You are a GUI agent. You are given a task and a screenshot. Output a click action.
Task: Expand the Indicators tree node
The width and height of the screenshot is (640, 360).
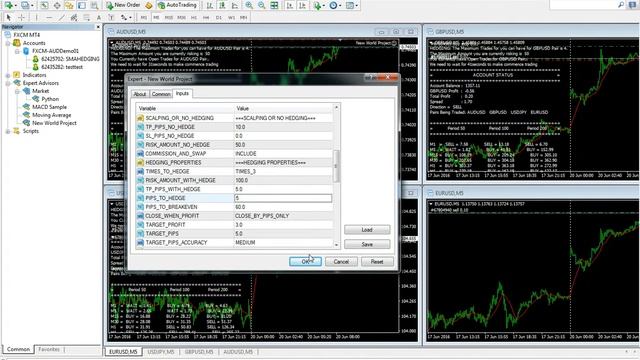pos(8,75)
